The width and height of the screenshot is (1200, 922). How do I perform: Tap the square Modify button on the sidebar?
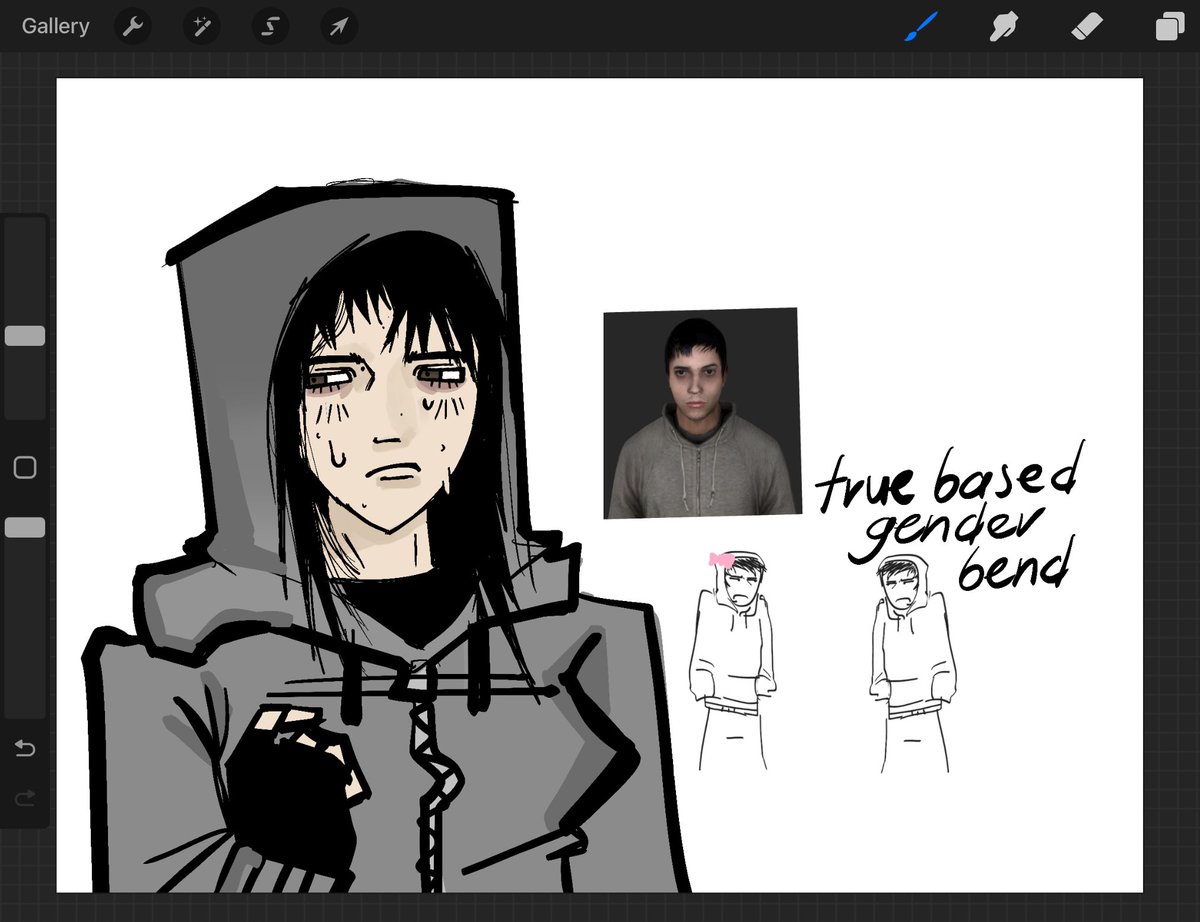(x=25, y=467)
